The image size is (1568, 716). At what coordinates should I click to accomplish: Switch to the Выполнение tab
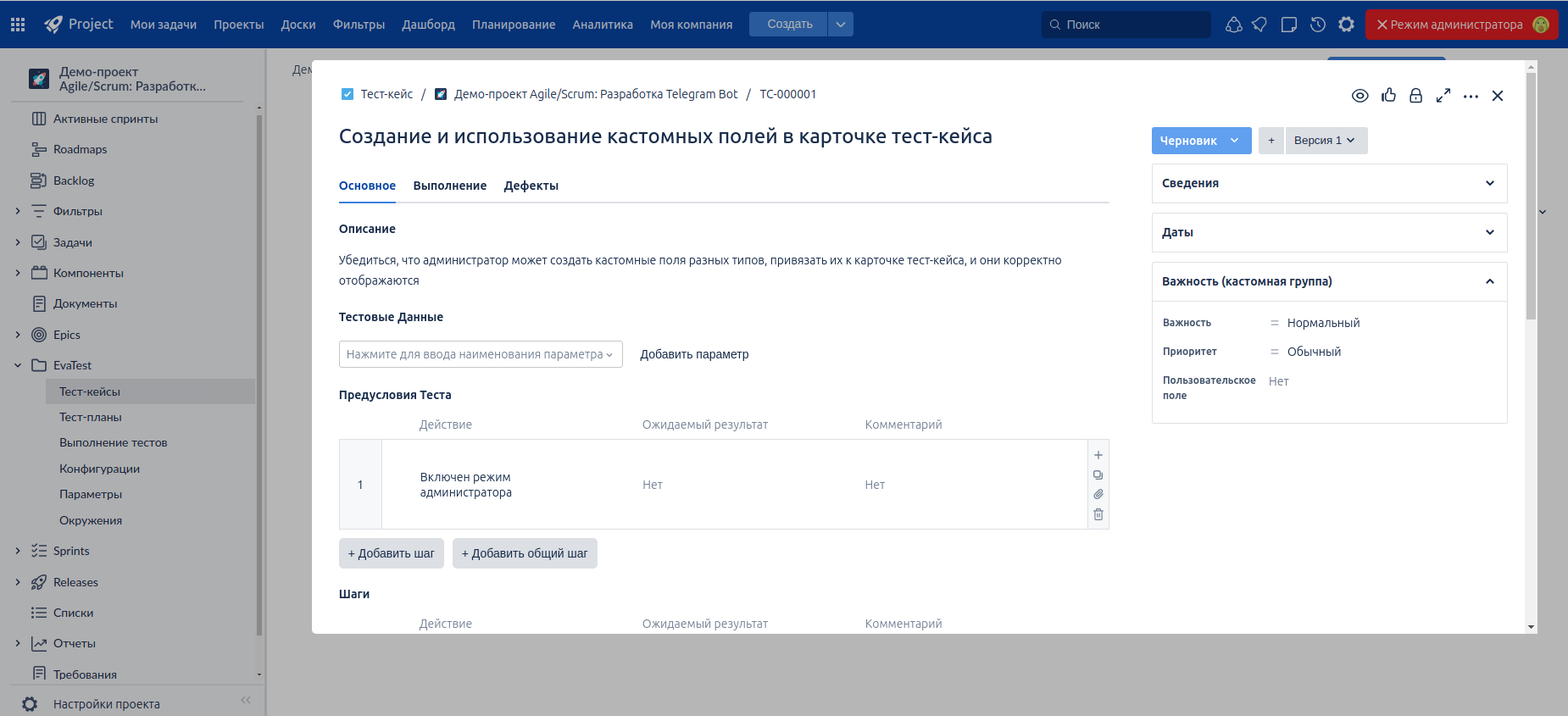[x=449, y=186]
